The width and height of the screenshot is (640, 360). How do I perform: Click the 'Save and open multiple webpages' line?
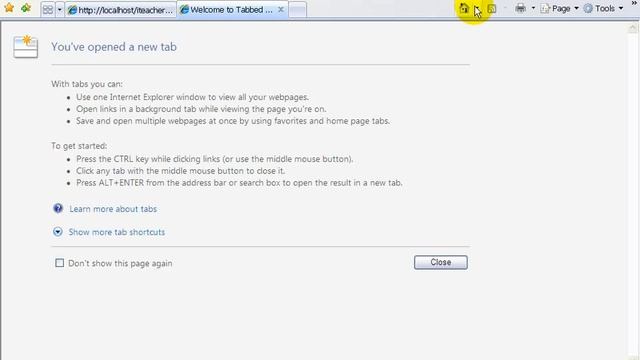click(233, 121)
